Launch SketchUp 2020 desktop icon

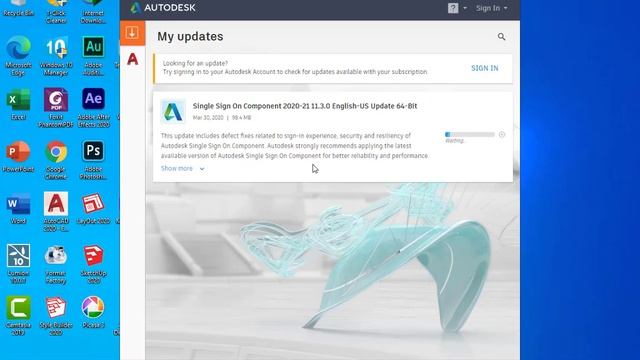(x=93, y=264)
